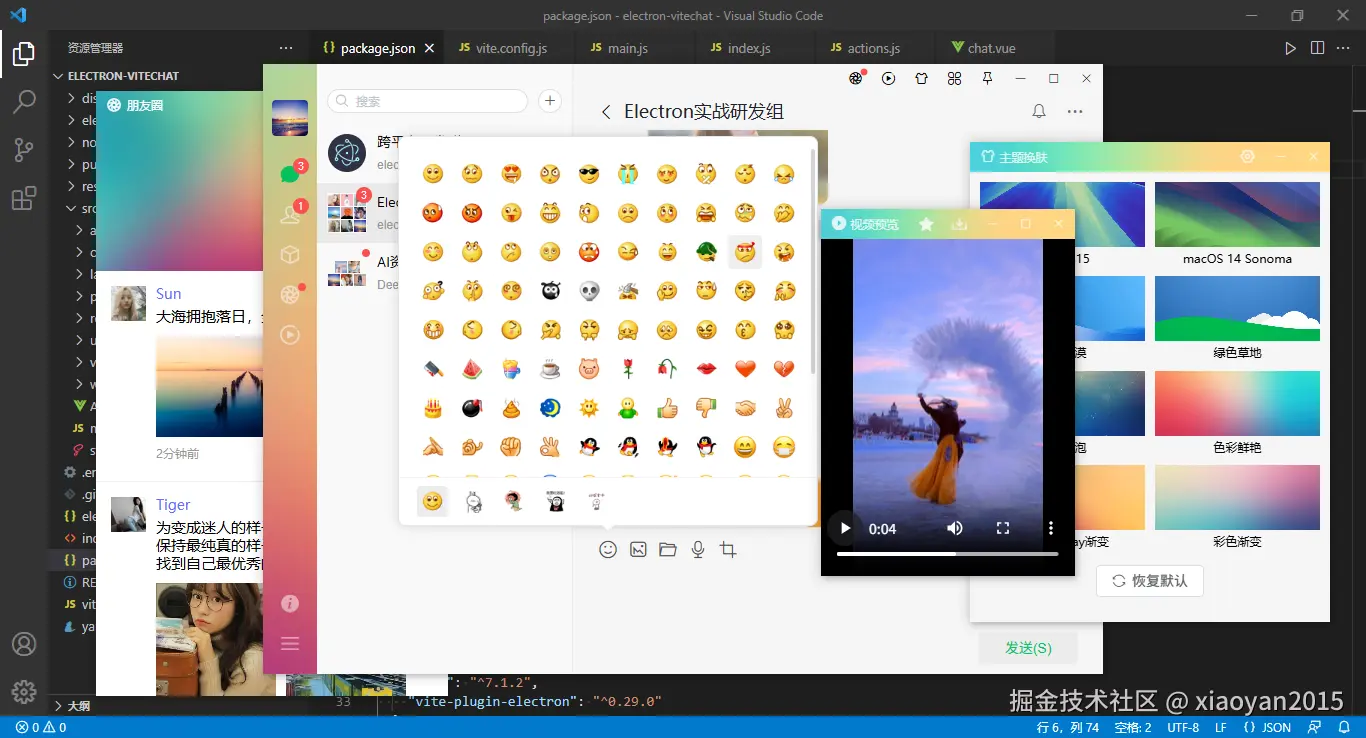
Task: Click JSON language mode in status bar
Action: point(1276,727)
